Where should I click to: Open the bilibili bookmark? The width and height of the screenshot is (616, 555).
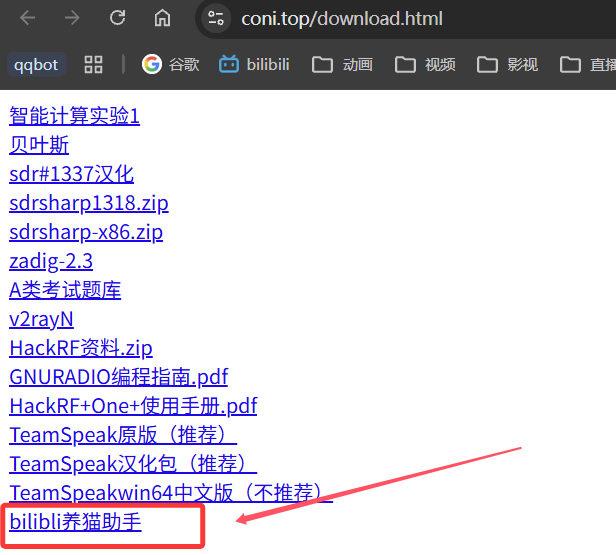click(x=255, y=64)
